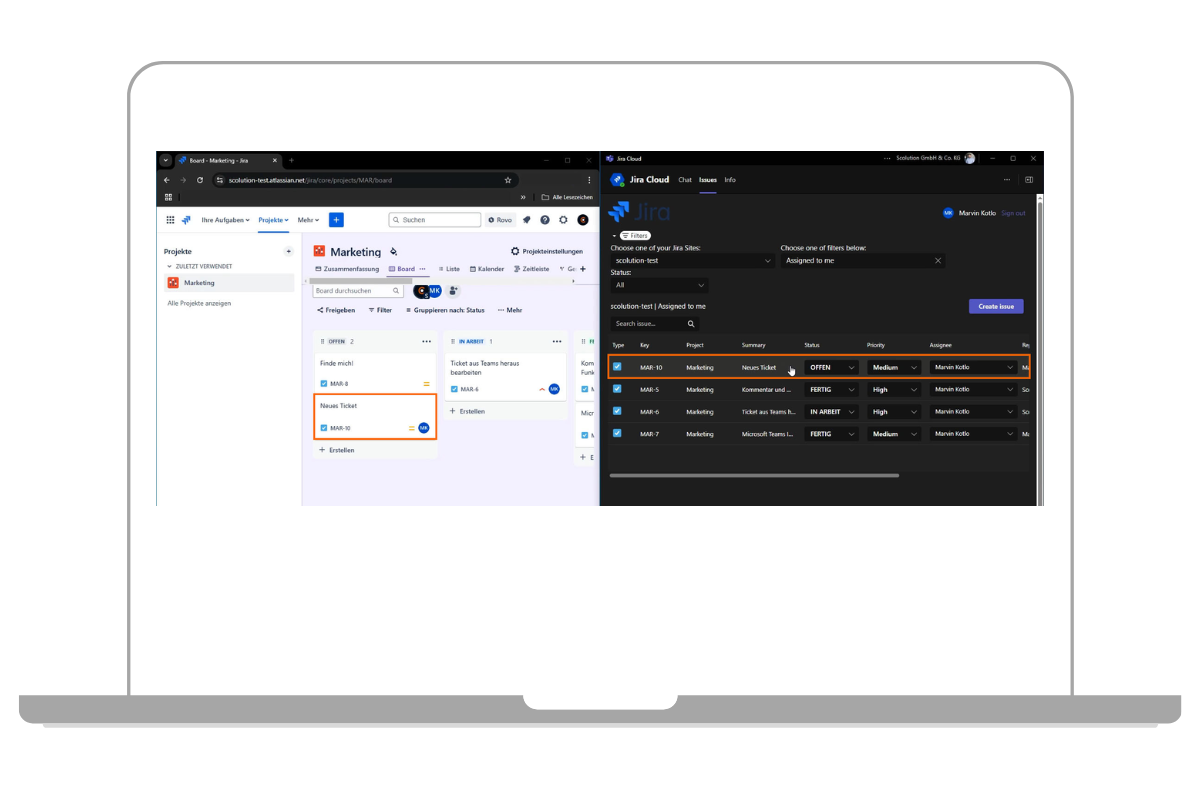Image resolution: width=1200 pixels, height=790 pixels.
Task: Click the type checkbox for MAR-5 row
Action: pos(617,389)
